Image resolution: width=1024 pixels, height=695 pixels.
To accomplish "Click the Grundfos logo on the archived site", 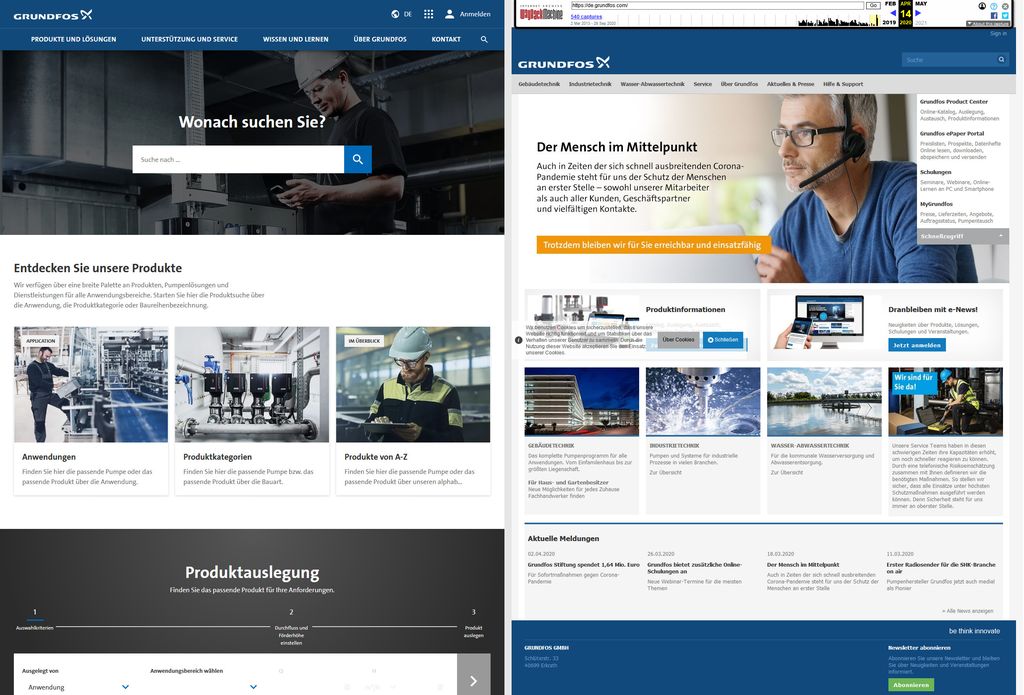I will (x=564, y=63).
